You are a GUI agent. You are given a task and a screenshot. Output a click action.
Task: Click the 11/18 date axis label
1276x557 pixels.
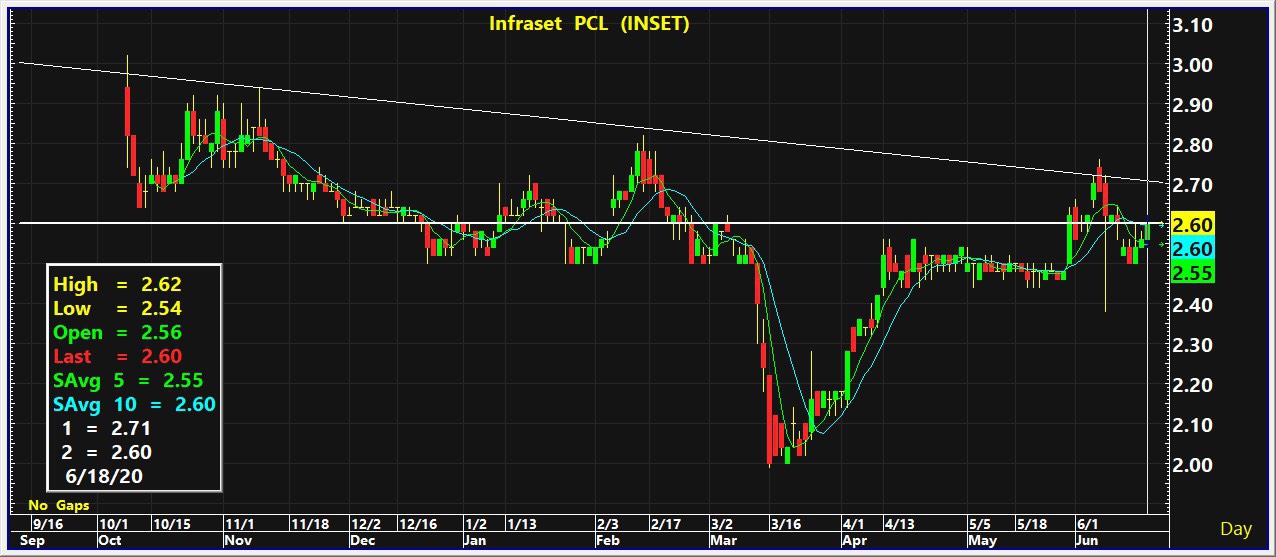[309, 524]
